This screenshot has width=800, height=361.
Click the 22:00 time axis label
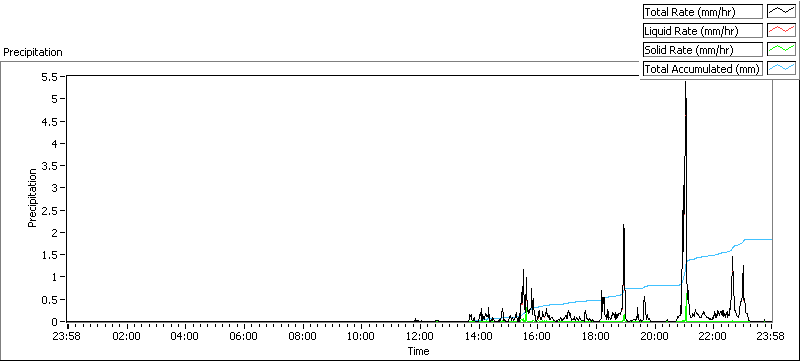point(713,336)
